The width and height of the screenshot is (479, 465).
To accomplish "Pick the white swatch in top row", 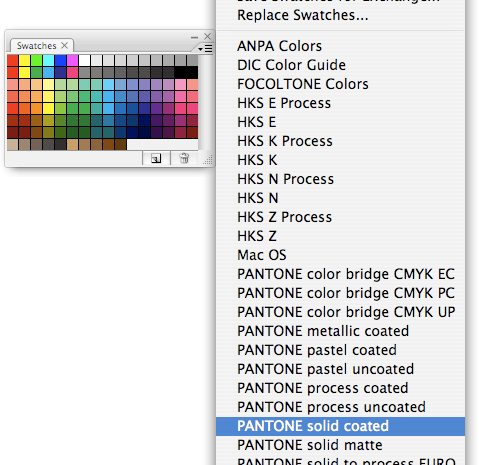I will pyautogui.click(x=84, y=61).
